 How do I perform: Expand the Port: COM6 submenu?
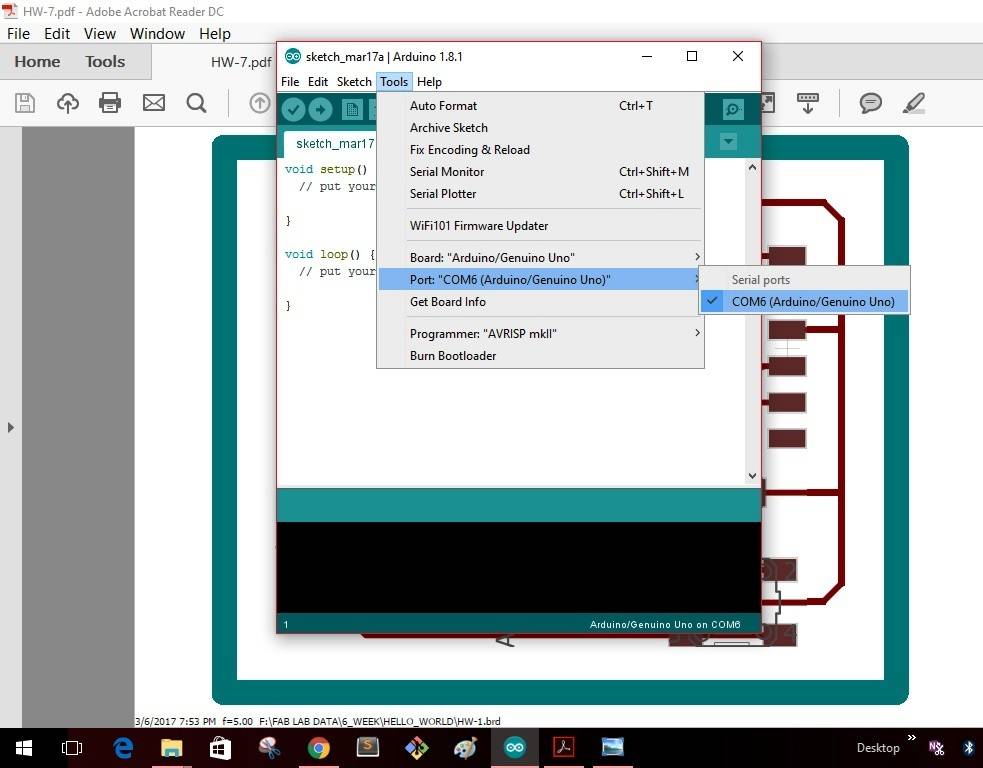point(540,280)
